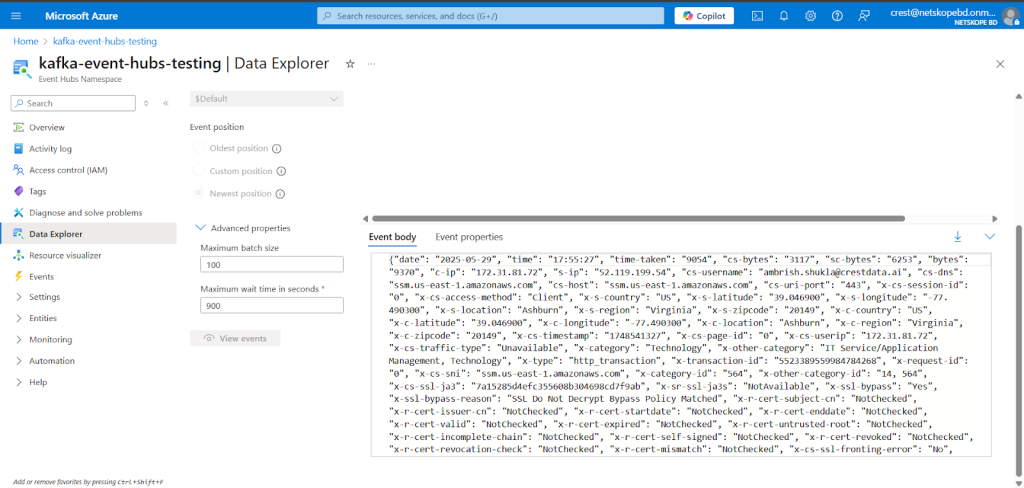Image resolution: width=1024 pixels, height=488 pixels.
Task: Open the Azure portal hamburger menu
Action: coord(16,16)
